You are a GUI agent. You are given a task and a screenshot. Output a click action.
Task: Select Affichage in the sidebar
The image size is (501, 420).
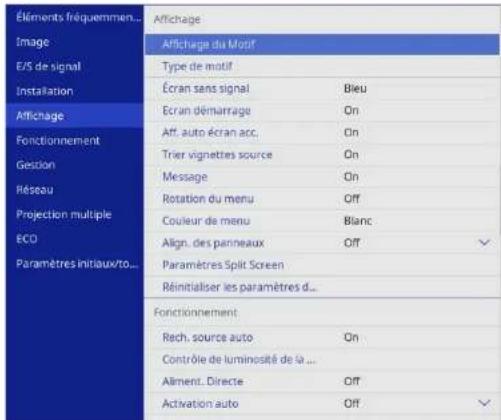click(75, 116)
